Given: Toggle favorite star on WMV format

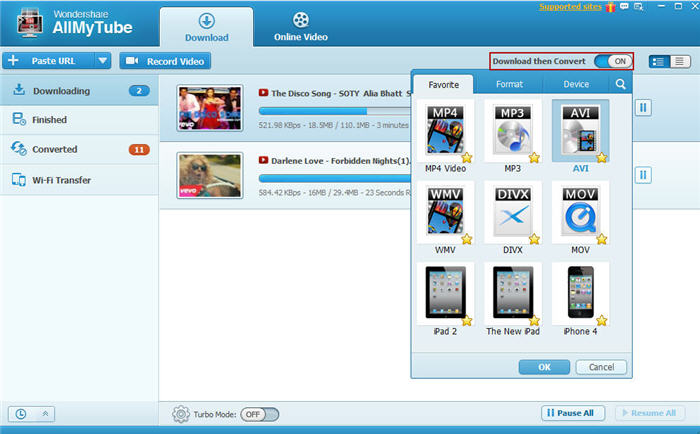Looking at the screenshot, I should tap(467, 239).
